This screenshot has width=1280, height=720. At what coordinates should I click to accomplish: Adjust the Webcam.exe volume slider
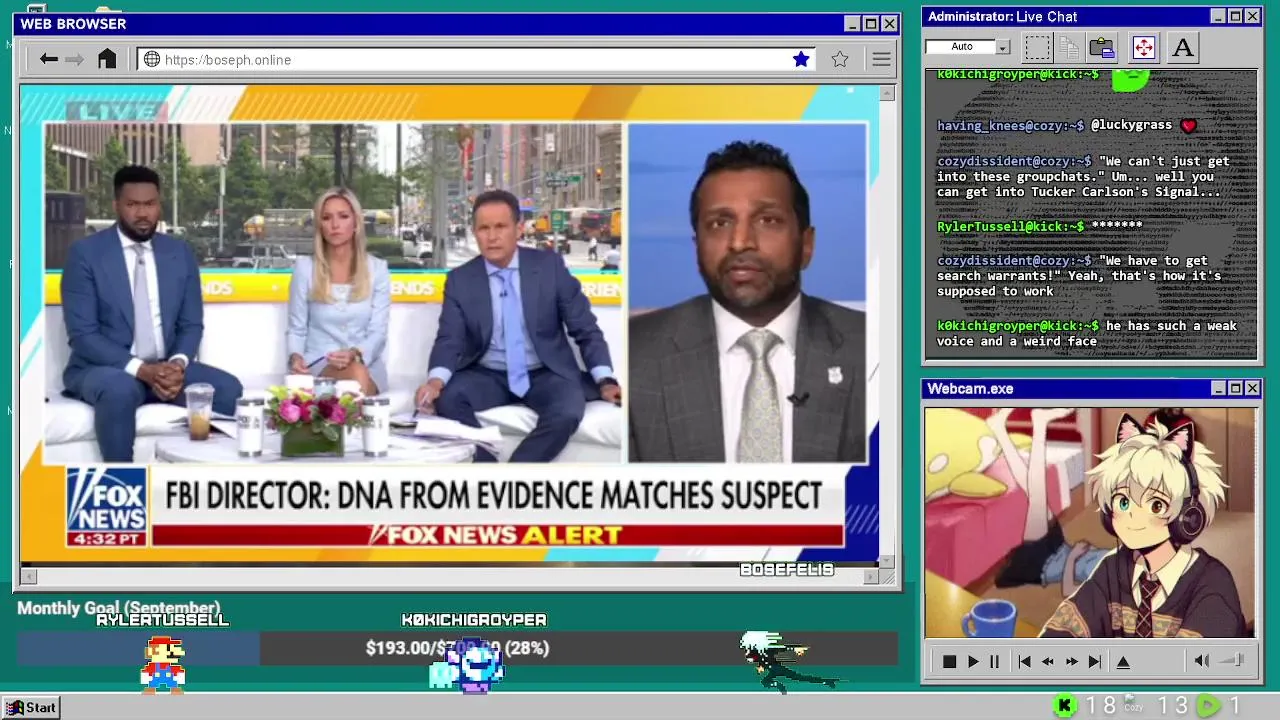1233,660
